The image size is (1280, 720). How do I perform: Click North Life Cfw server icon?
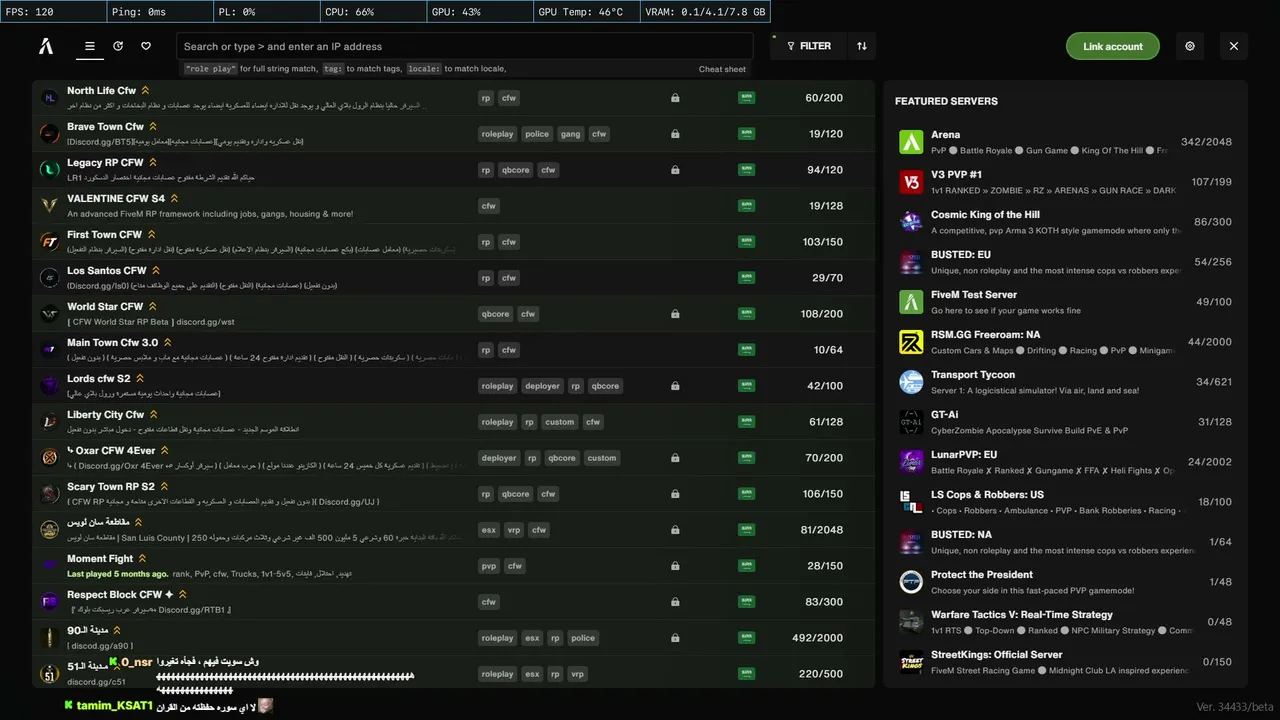click(50, 98)
